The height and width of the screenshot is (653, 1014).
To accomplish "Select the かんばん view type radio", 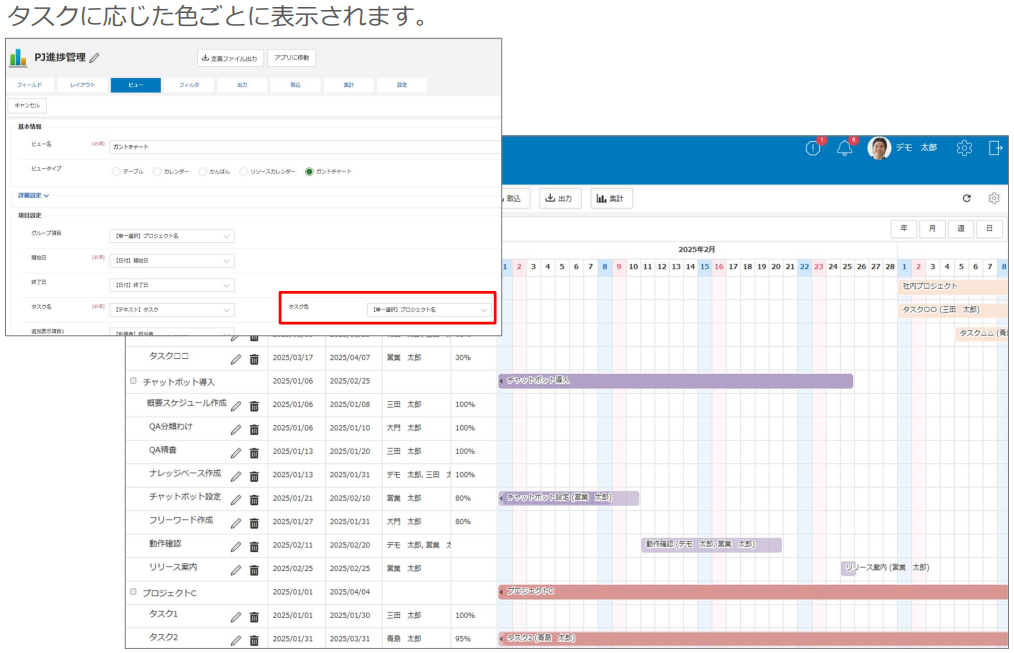I will 202,171.
